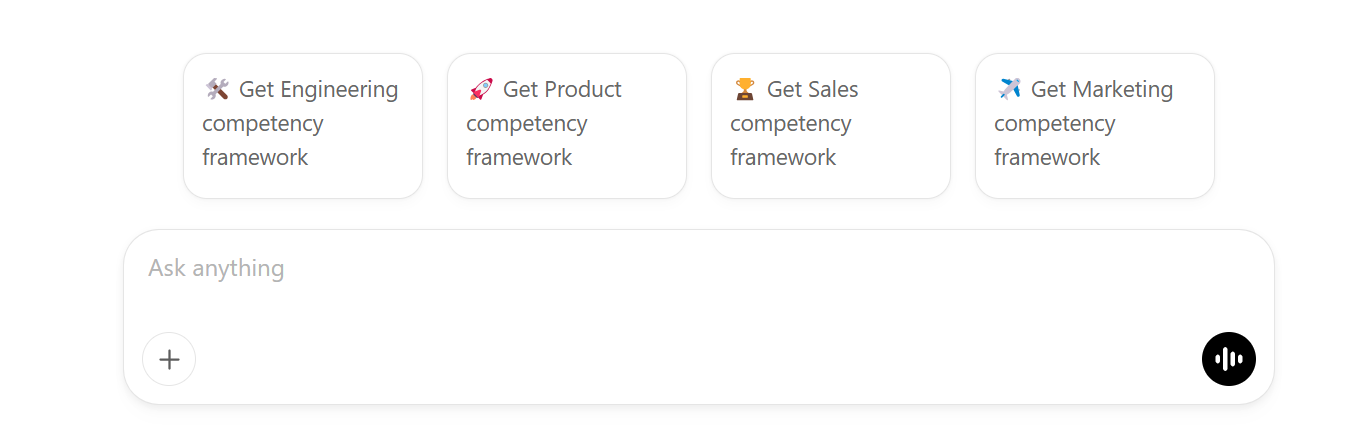
Task: Click the "Get Product" text label
Action: click(562, 90)
